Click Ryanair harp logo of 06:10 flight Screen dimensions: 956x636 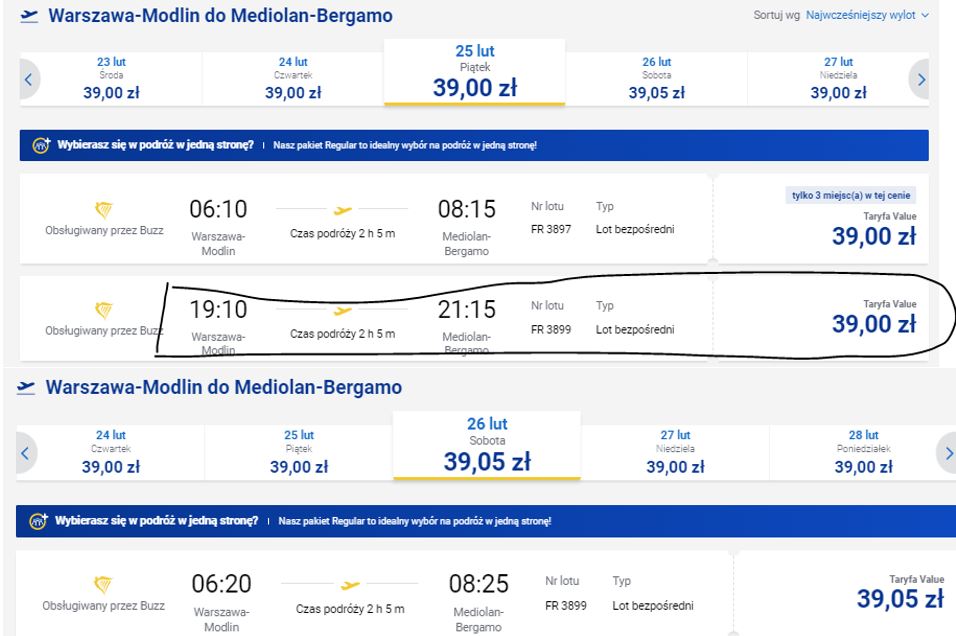pyautogui.click(x=104, y=210)
